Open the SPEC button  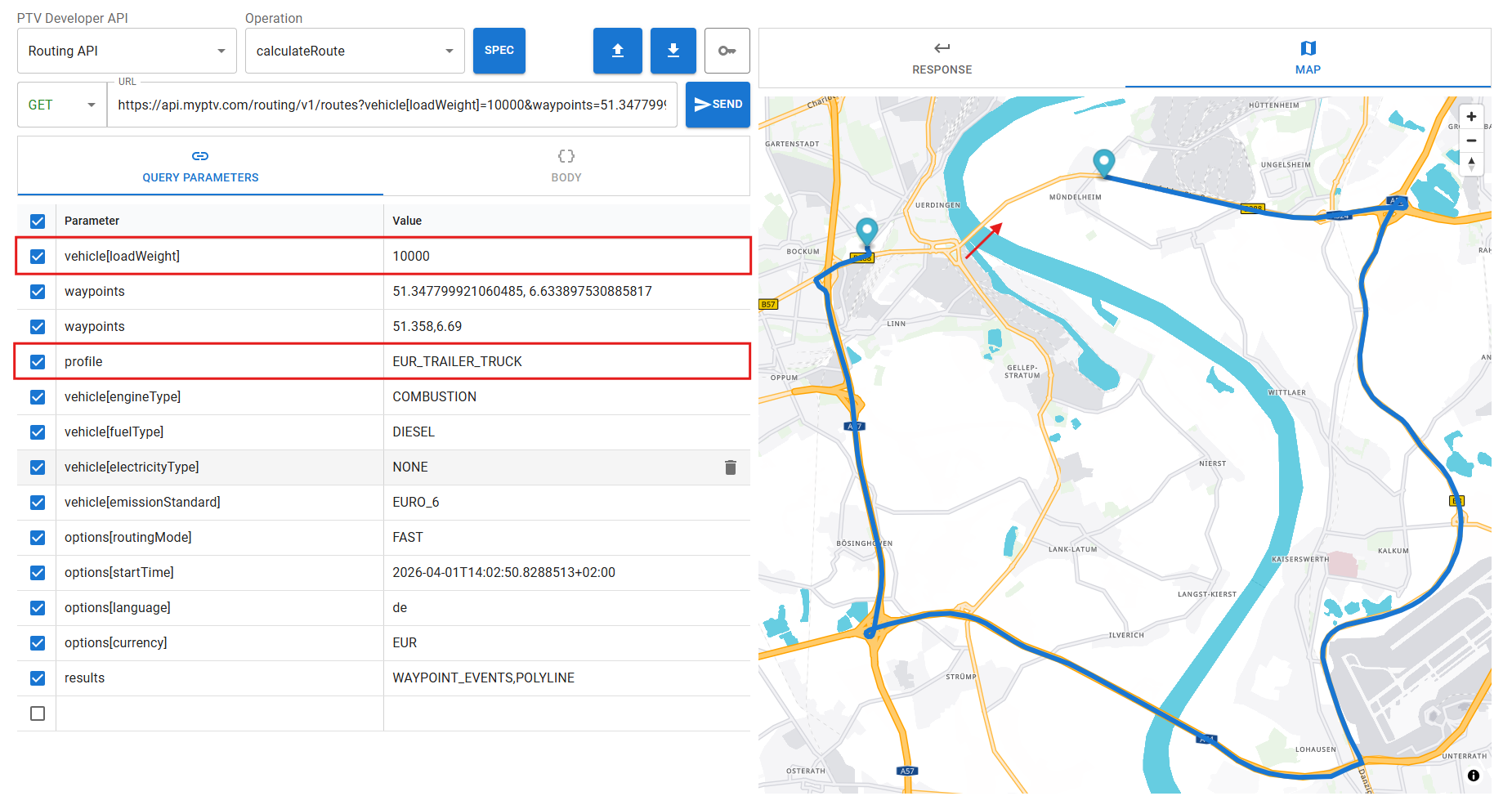pos(499,51)
